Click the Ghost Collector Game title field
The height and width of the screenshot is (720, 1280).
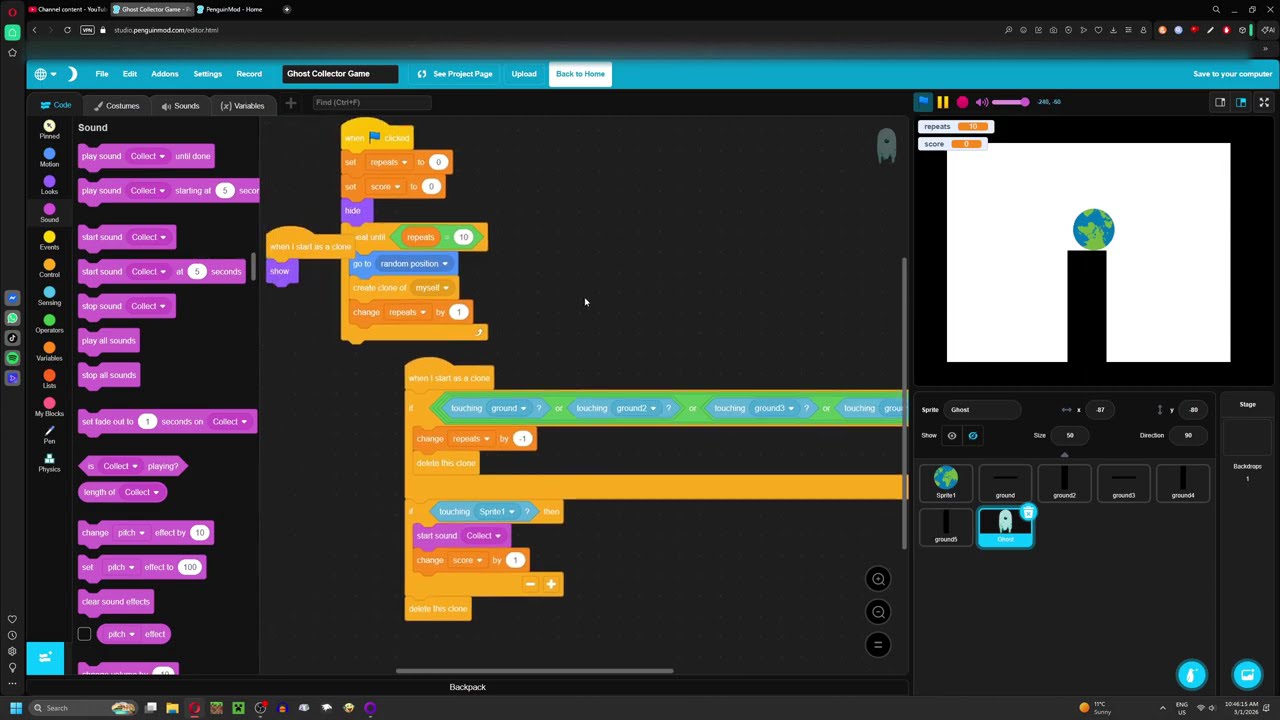(340, 74)
